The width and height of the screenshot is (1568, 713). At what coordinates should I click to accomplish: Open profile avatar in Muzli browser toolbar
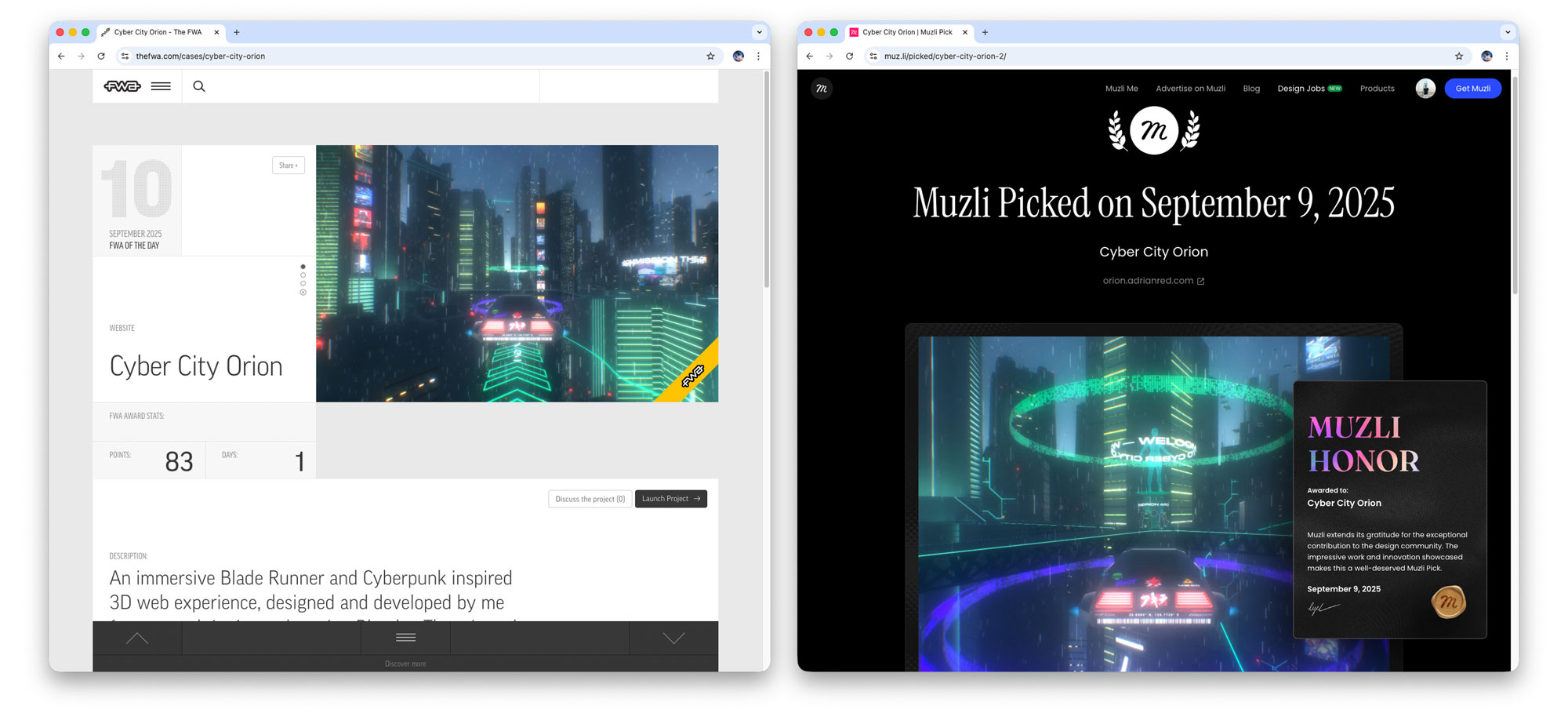(x=1486, y=56)
